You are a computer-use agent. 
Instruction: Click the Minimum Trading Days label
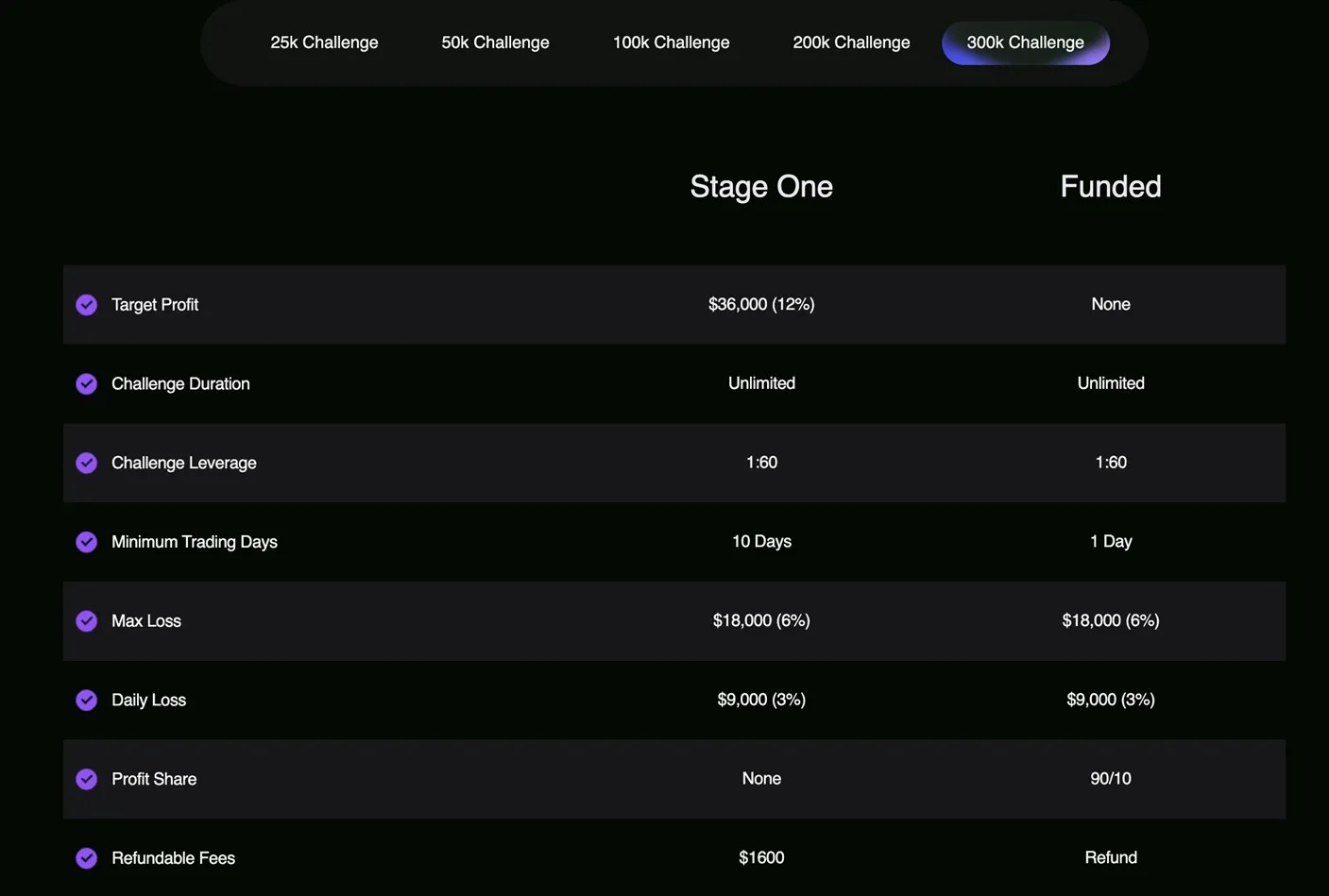(195, 542)
